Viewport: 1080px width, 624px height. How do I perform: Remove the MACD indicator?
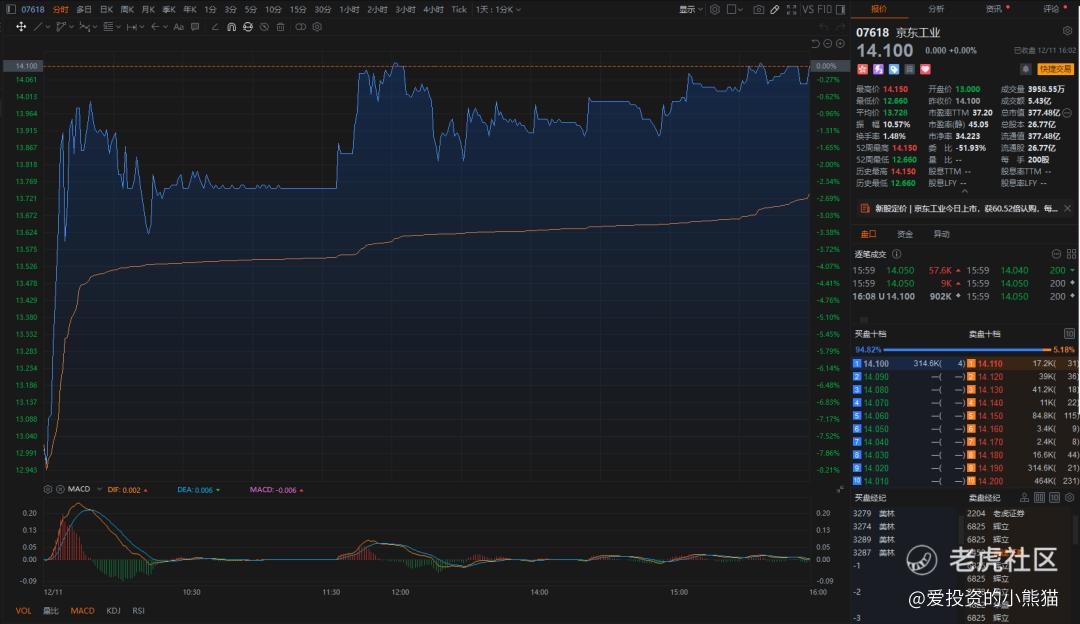click(x=60, y=489)
